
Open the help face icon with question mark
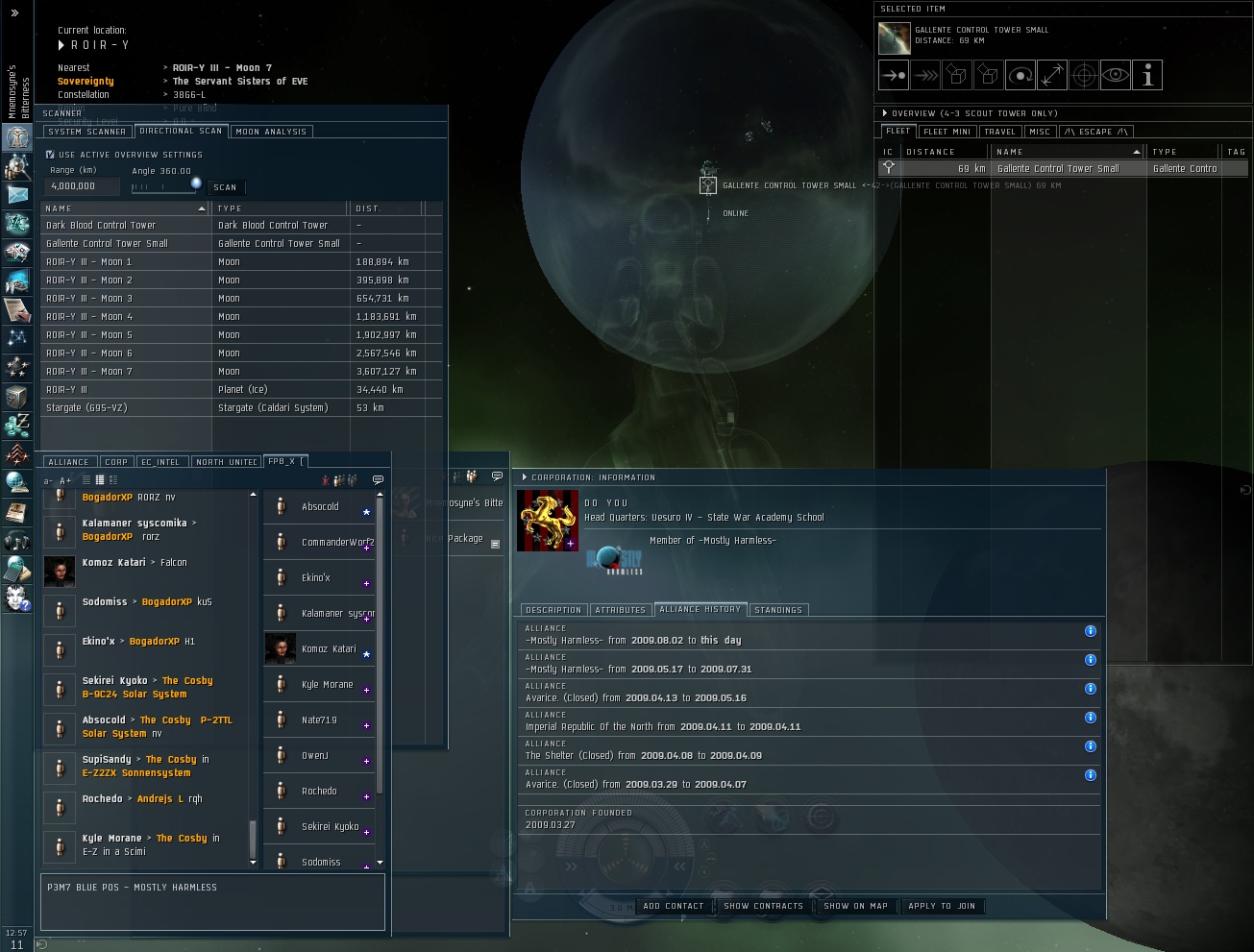tap(16, 598)
